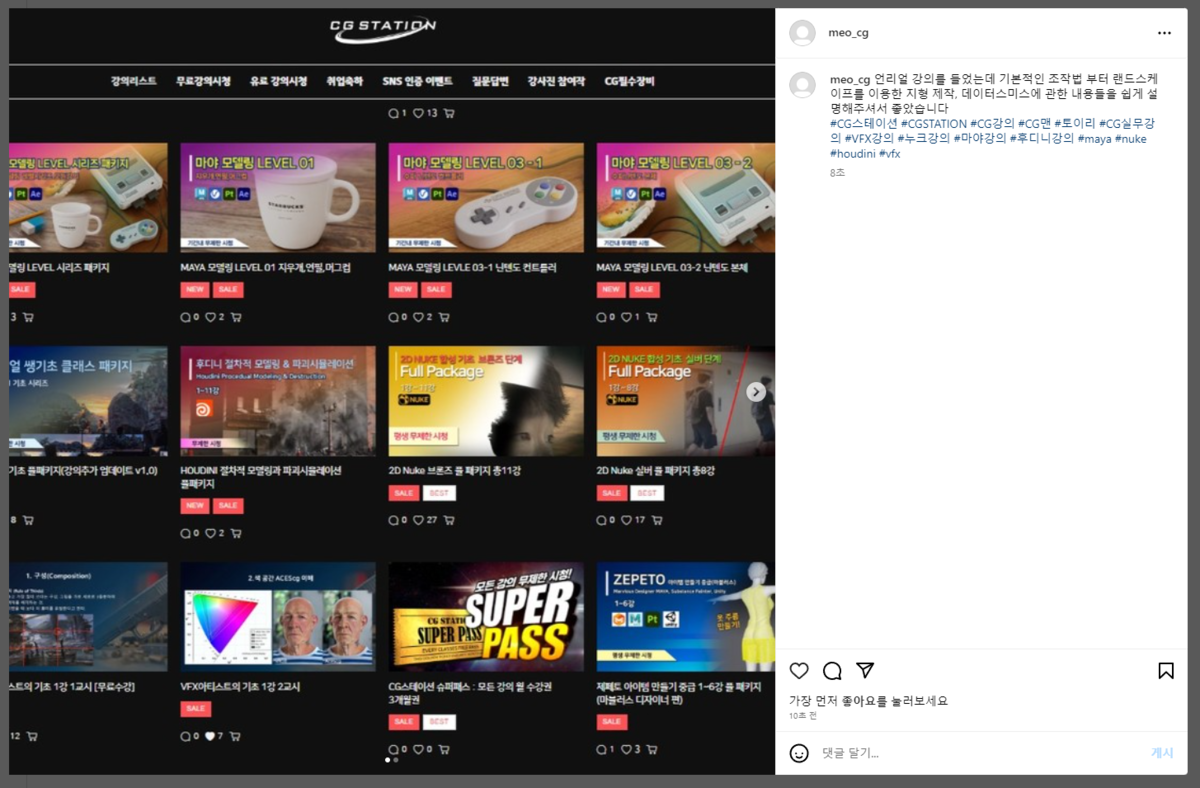Submit the comment with 게시 button

pyautogui.click(x=1162, y=753)
